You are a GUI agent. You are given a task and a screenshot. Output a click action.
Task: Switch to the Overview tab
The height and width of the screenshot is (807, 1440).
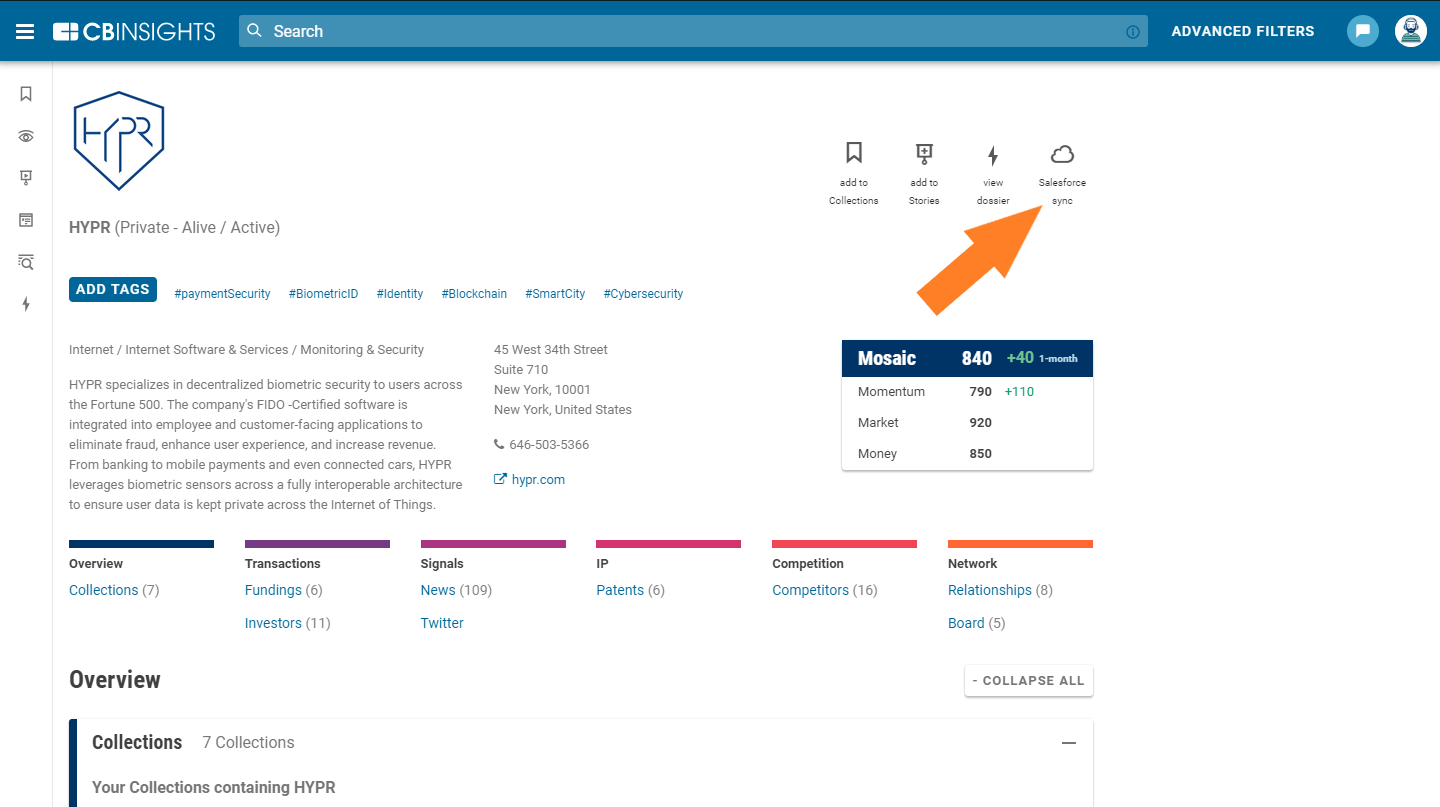[96, 564]
